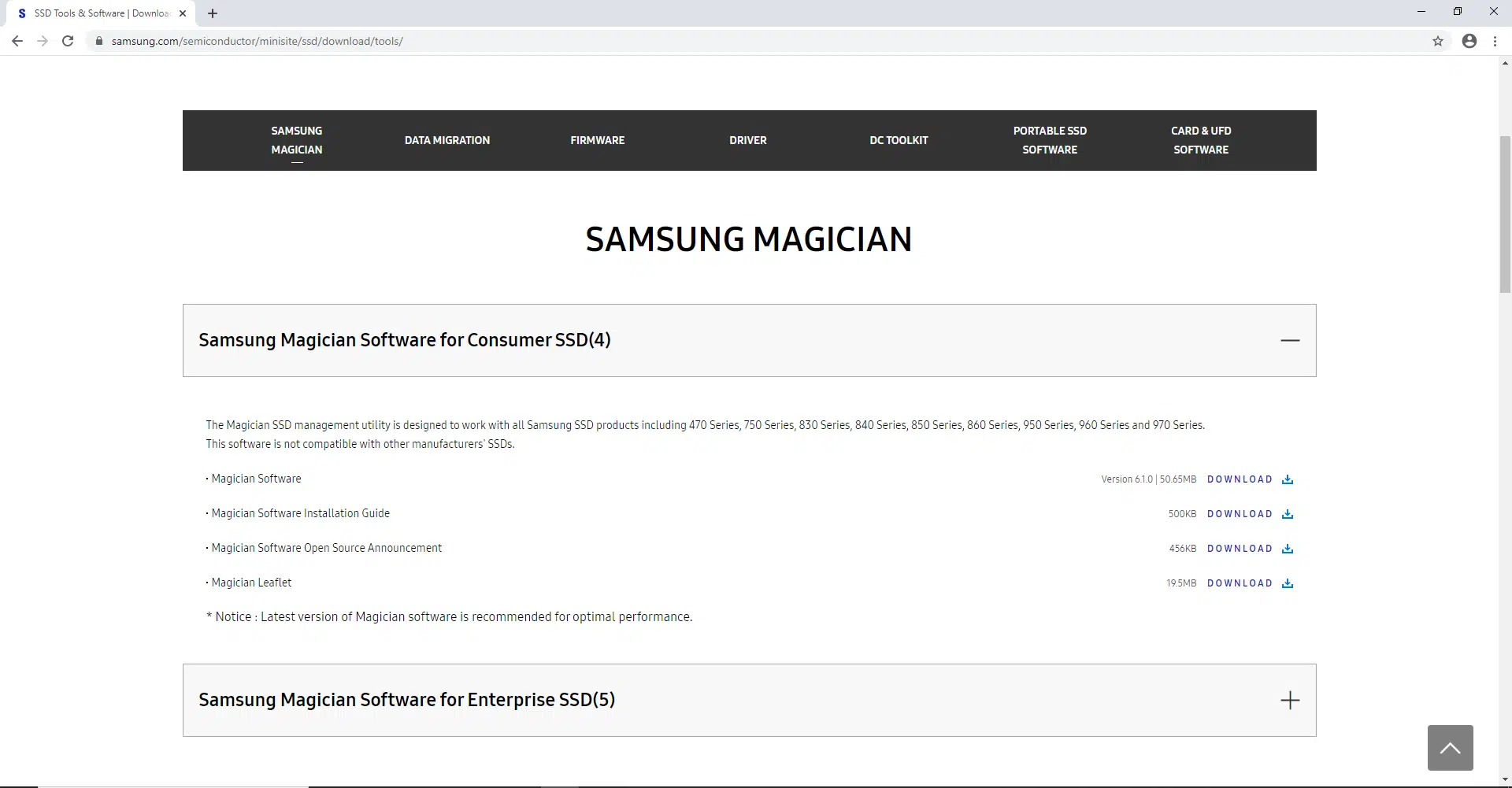Click the SAMSUNG MAGICIAN page heading

[x=749, y=239]
